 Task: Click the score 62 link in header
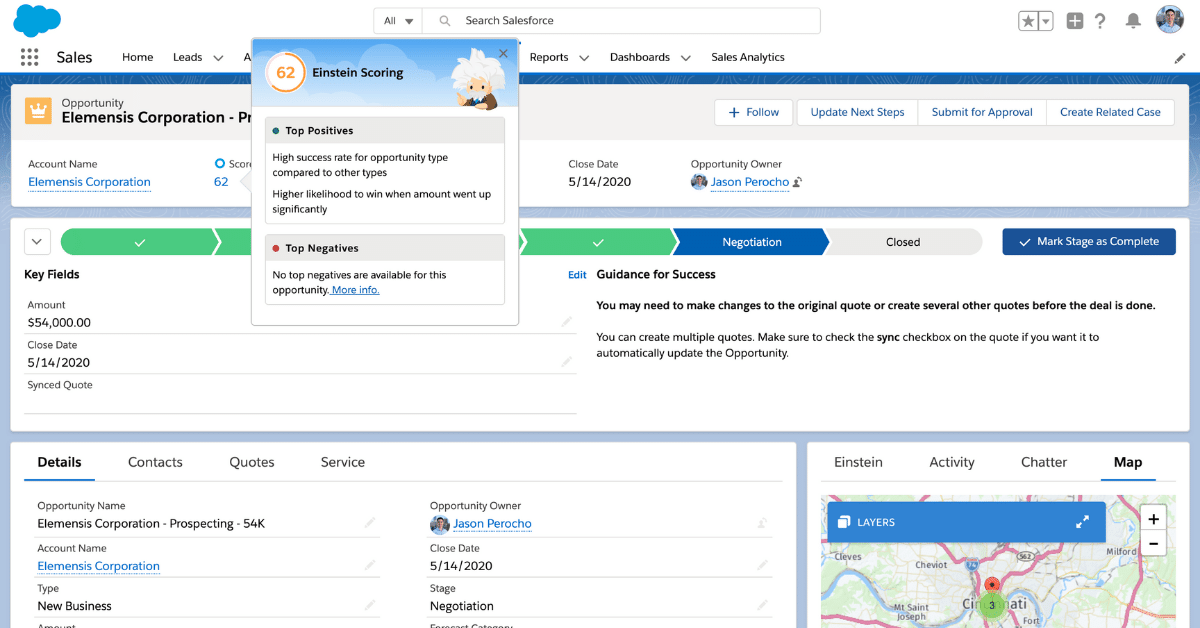221,182
